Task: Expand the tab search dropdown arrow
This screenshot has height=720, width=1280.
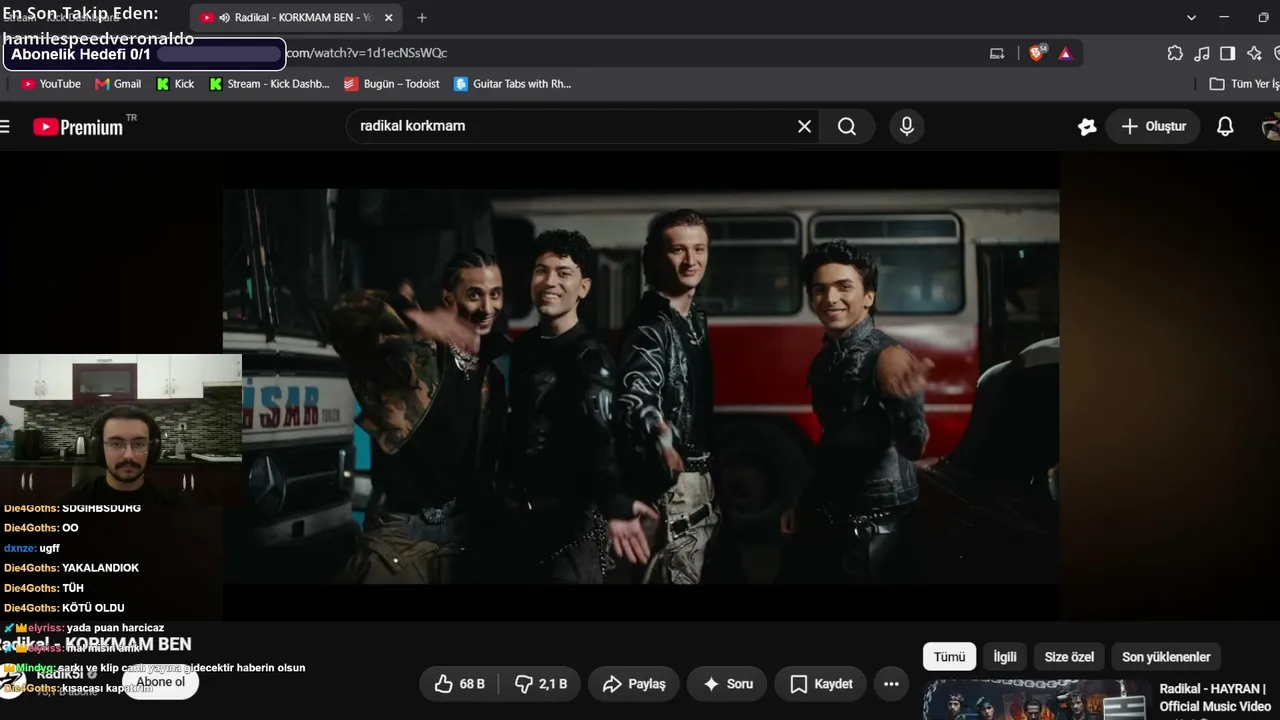Action: tap(1191, 17)
